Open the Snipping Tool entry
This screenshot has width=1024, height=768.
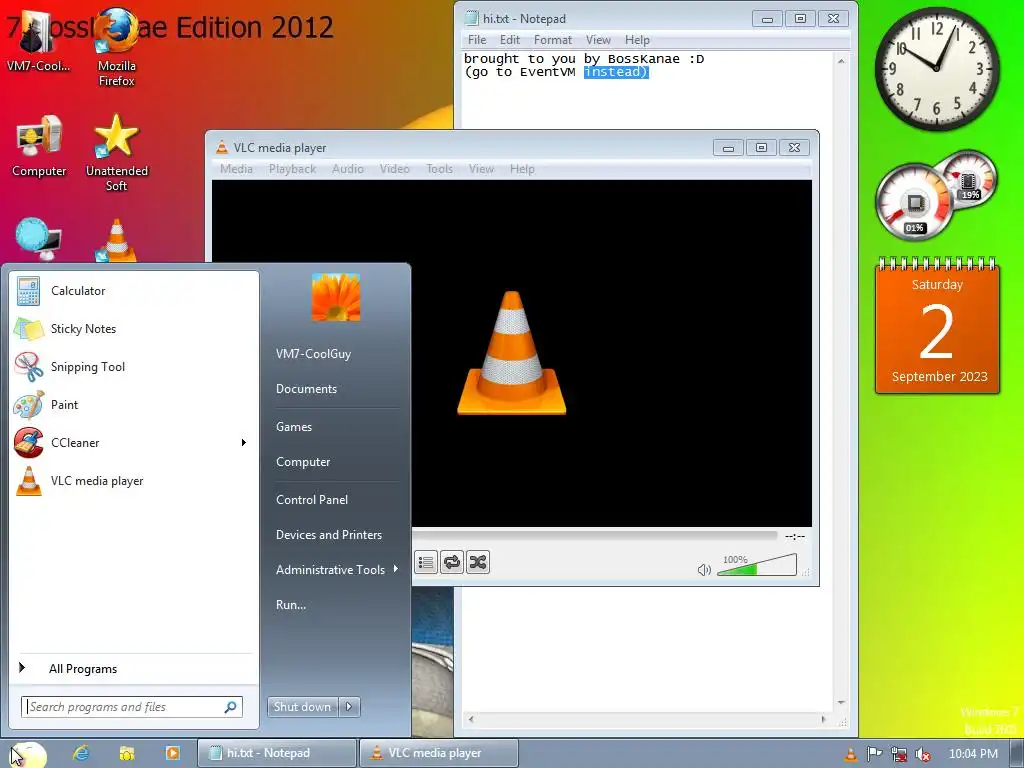click(134, 366)
